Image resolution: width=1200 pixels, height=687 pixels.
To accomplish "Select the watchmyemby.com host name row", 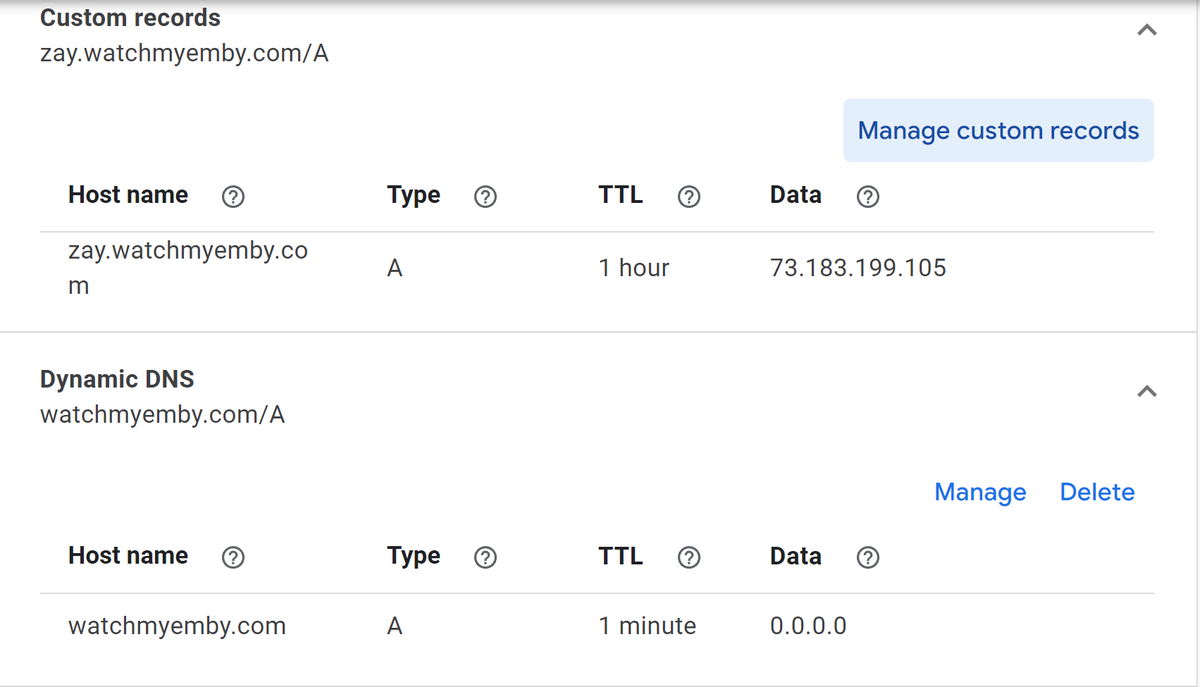I will 177,626.
